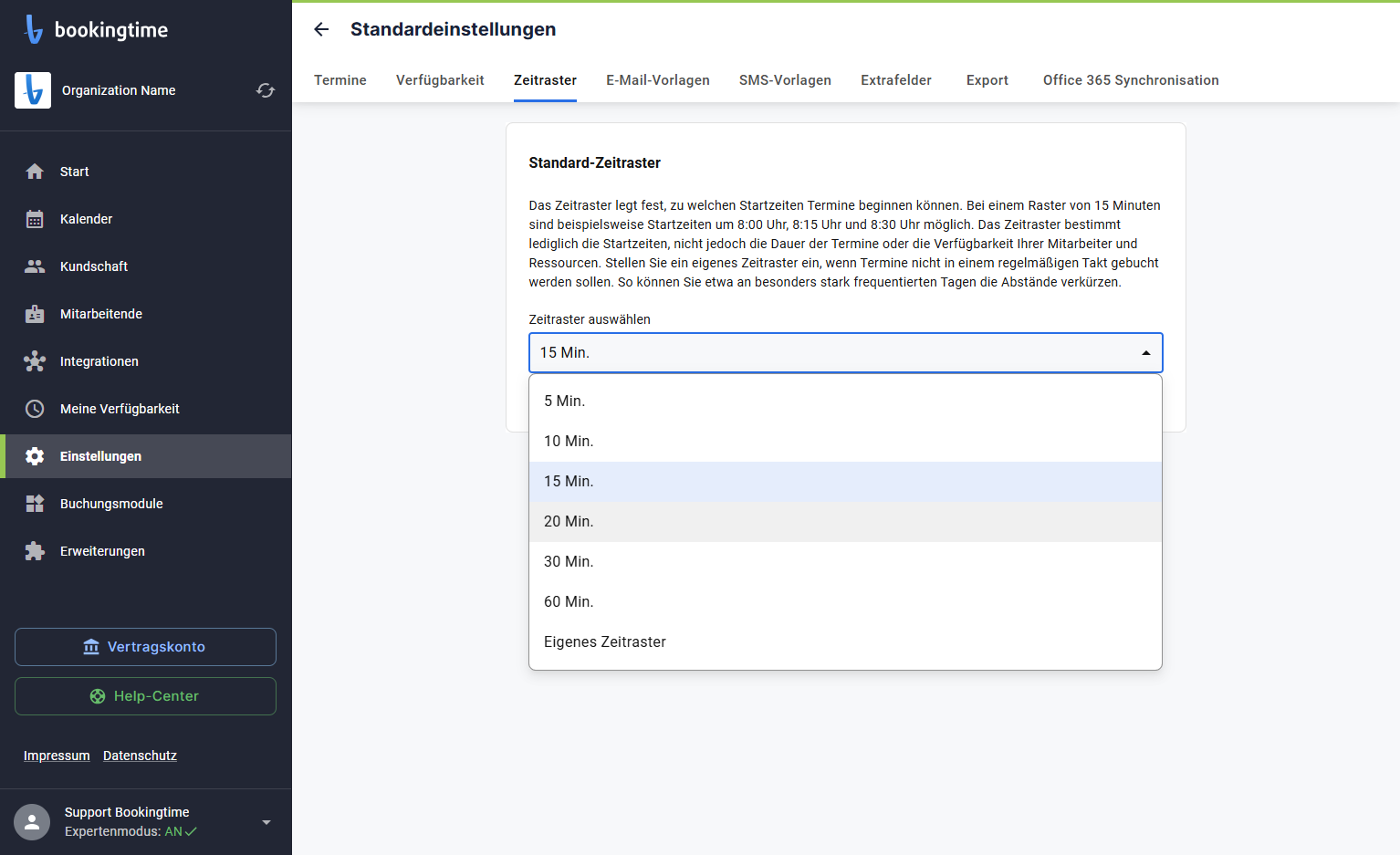Click the back arrow next to Standardeinstellungen
Viewport: 1400px width, 855px height.
pyautogui.click(x=321, y=29)
